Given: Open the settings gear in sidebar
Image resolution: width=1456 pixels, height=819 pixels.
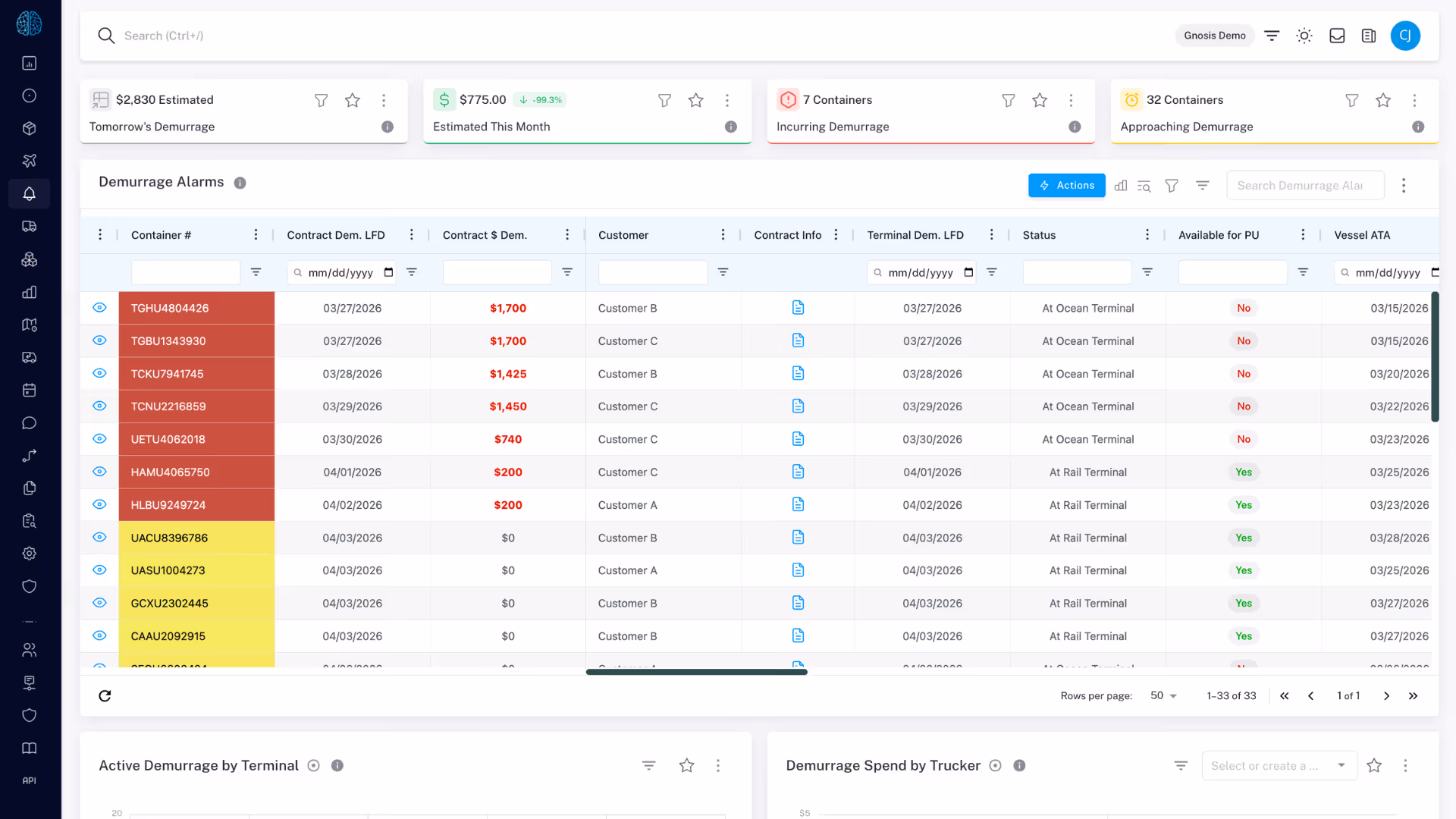Looking at the screenshot, I should pos(29,554).
